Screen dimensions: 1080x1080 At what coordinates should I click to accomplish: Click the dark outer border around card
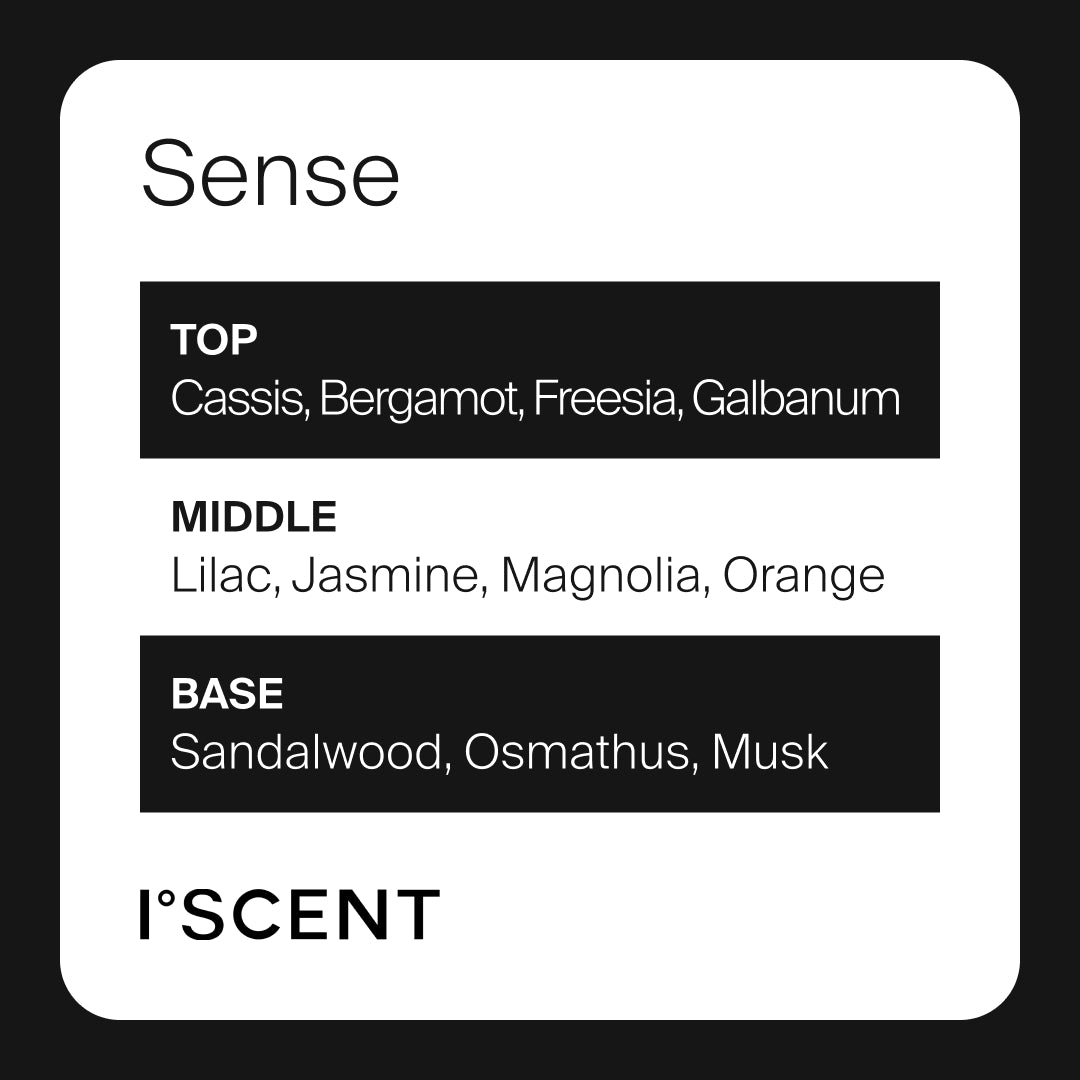coord(28,540)
